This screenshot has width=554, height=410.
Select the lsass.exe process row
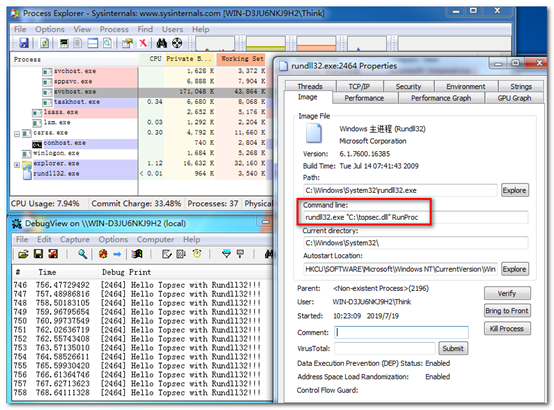point(141,112)
